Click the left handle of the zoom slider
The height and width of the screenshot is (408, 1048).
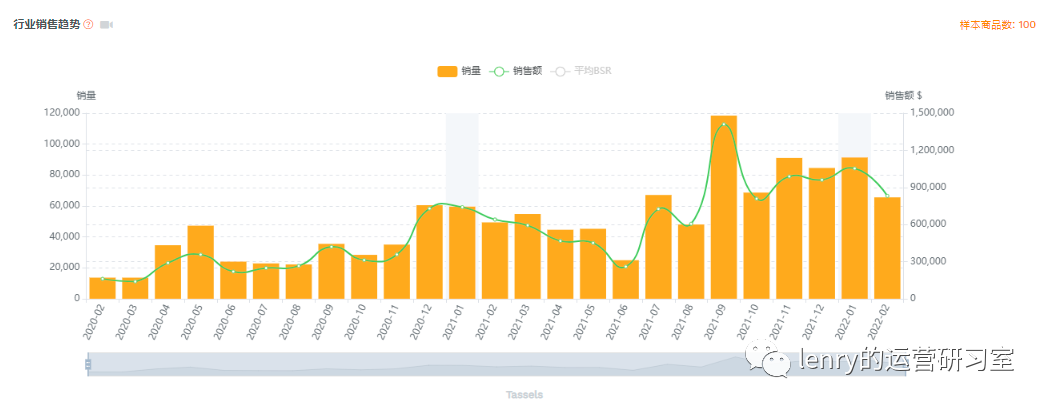point(88,365)
